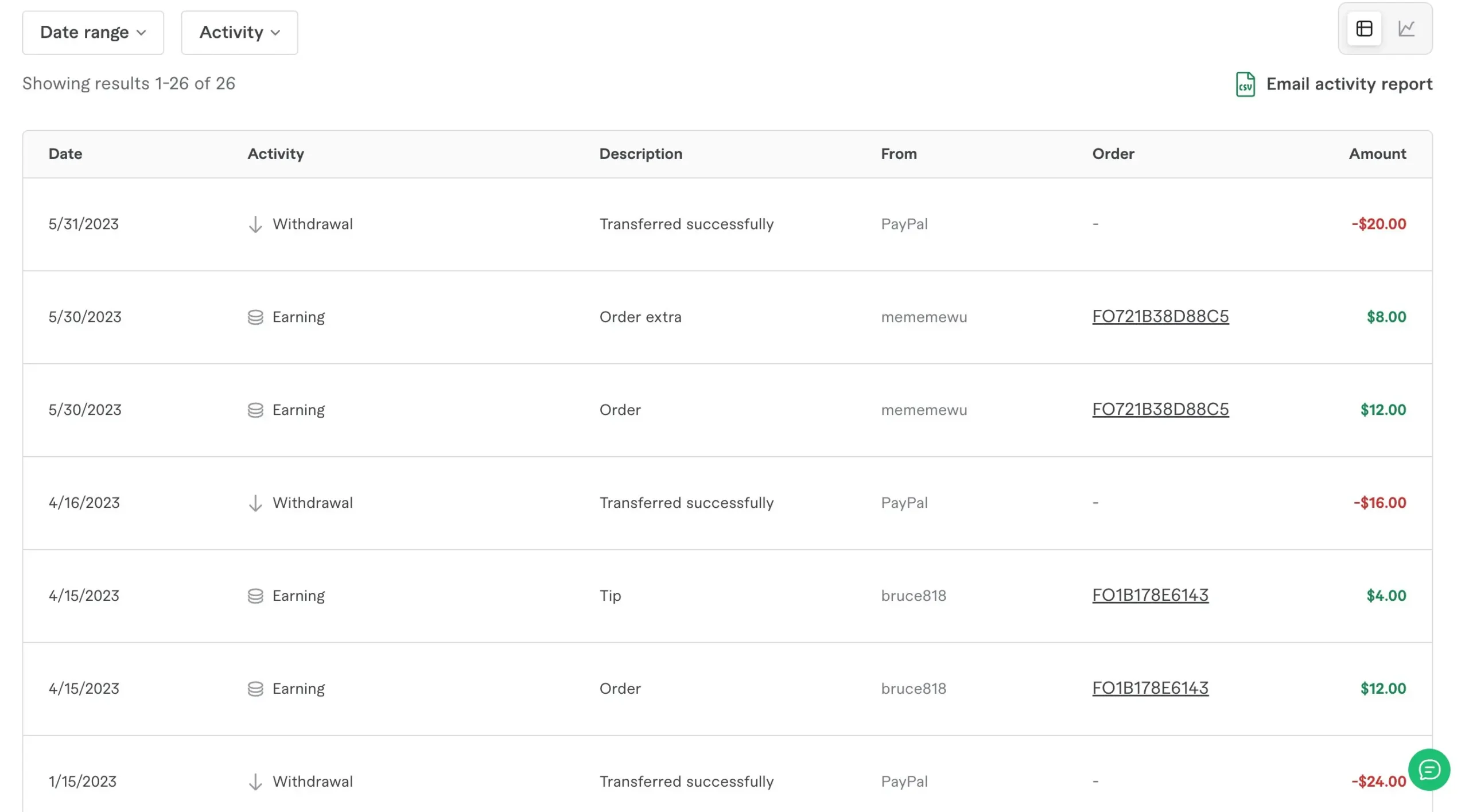The height and width of the screenshot is (812, 1469).
Task: Click the Date column header
Action: click(65, 154)
